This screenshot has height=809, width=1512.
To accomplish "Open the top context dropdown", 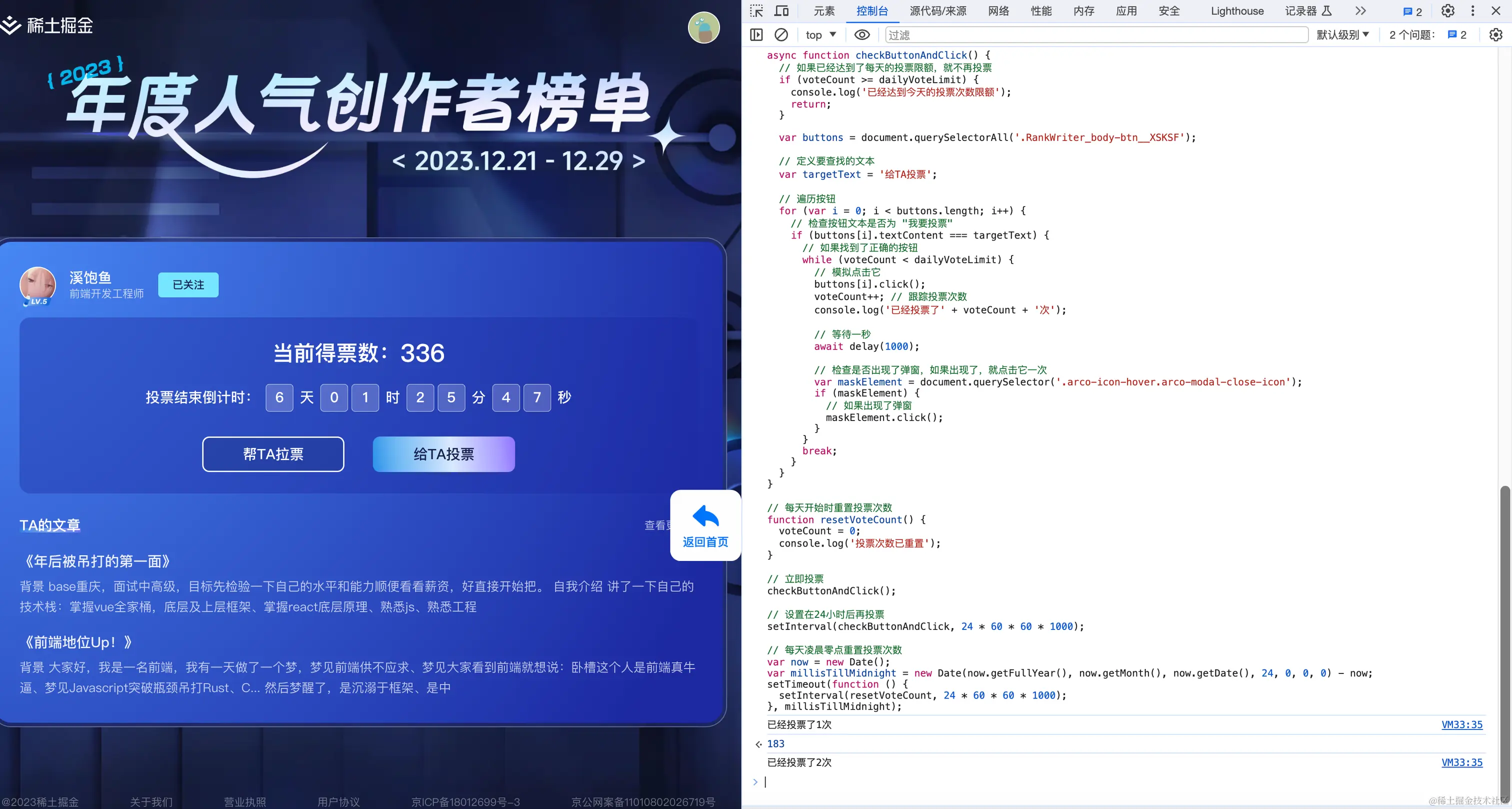I will [820, 34].
